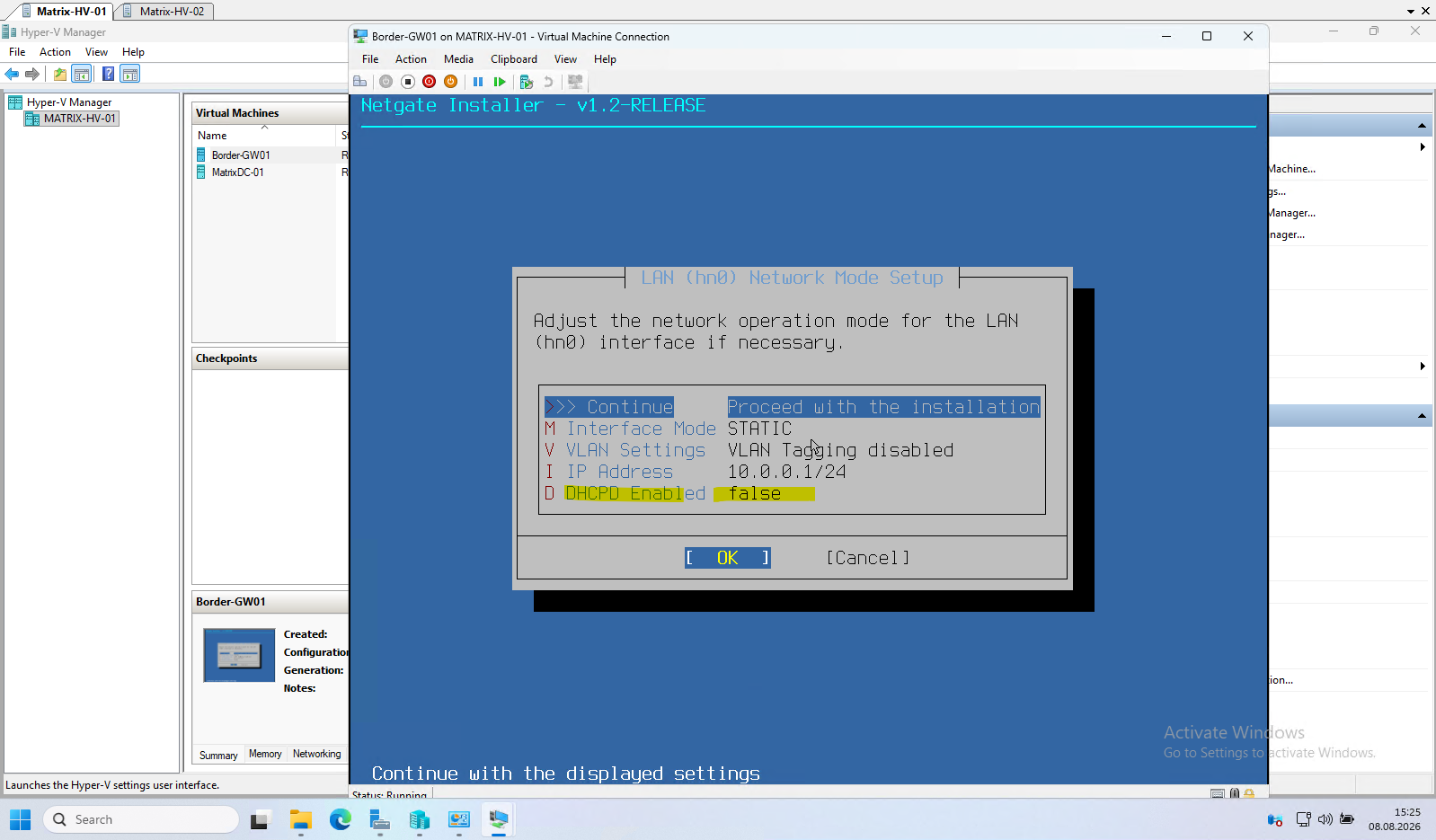Screen dimensions: 1436x840
Task: Create a checkpoint with the toolbar icon
Action: click(x=527, y=82)
